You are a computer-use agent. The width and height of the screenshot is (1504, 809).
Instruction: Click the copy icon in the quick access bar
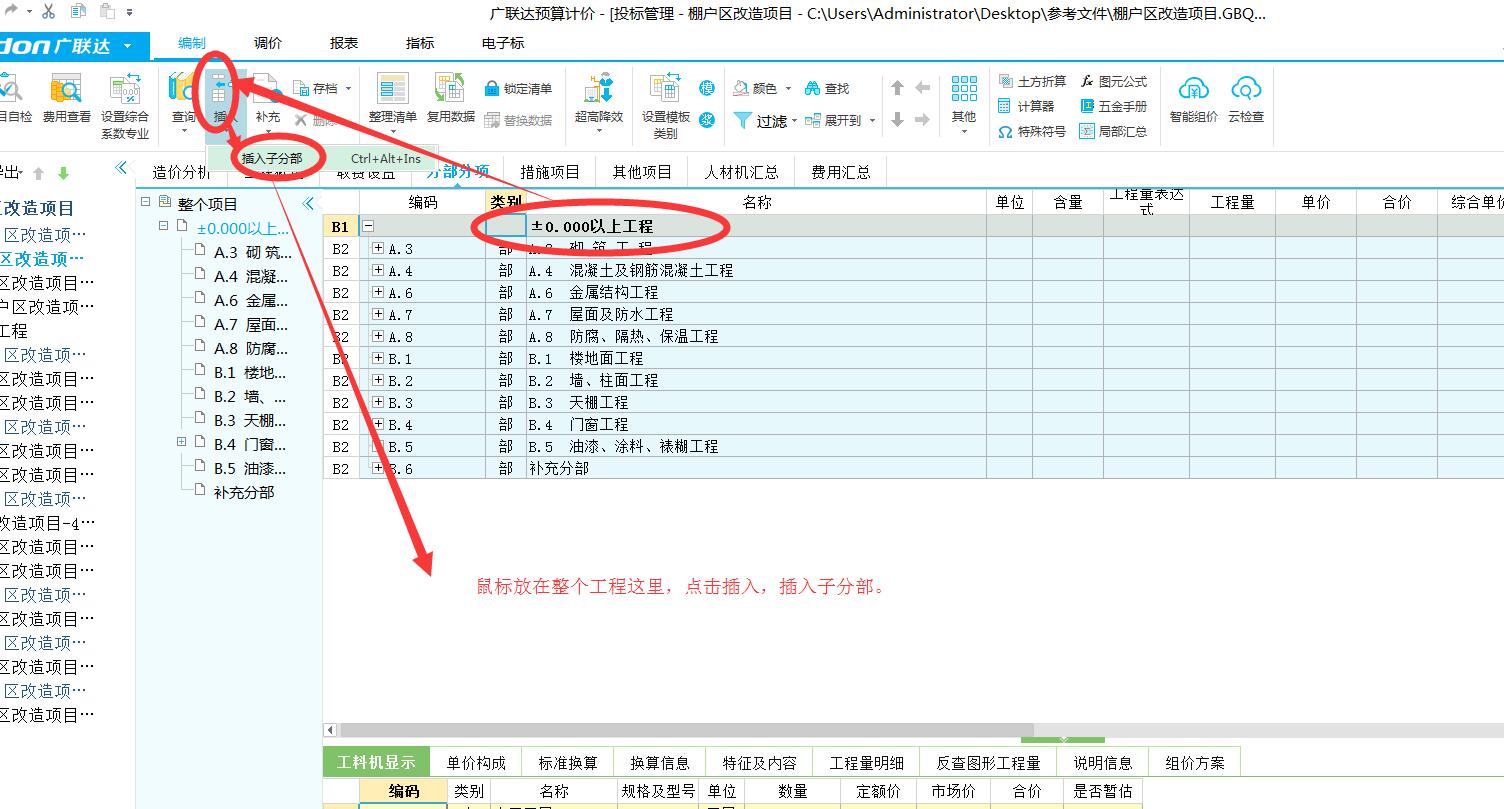pyautogui.click(x=79, y=12)
